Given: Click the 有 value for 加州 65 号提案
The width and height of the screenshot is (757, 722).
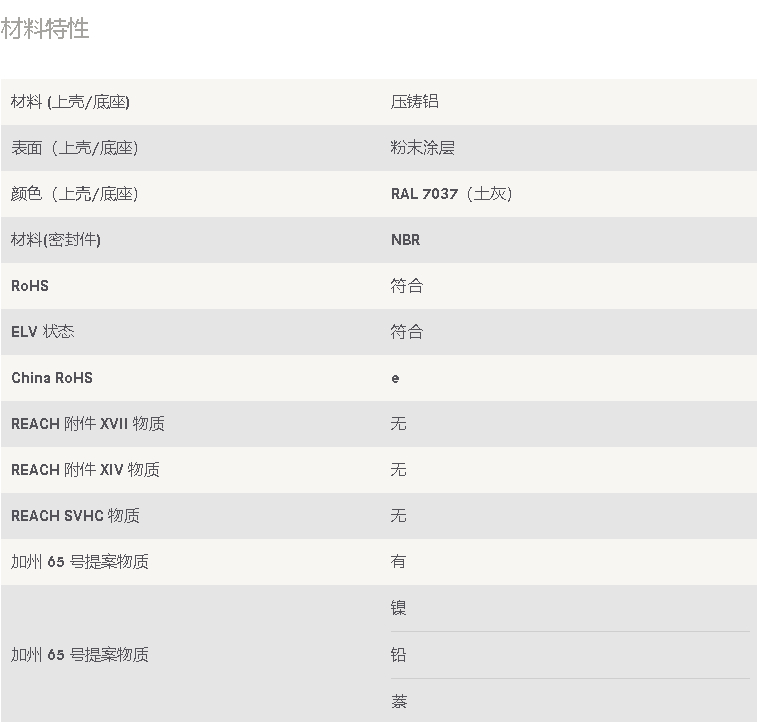Looking at the screenshot, I should pyautogui.click(x=398, y=562).
